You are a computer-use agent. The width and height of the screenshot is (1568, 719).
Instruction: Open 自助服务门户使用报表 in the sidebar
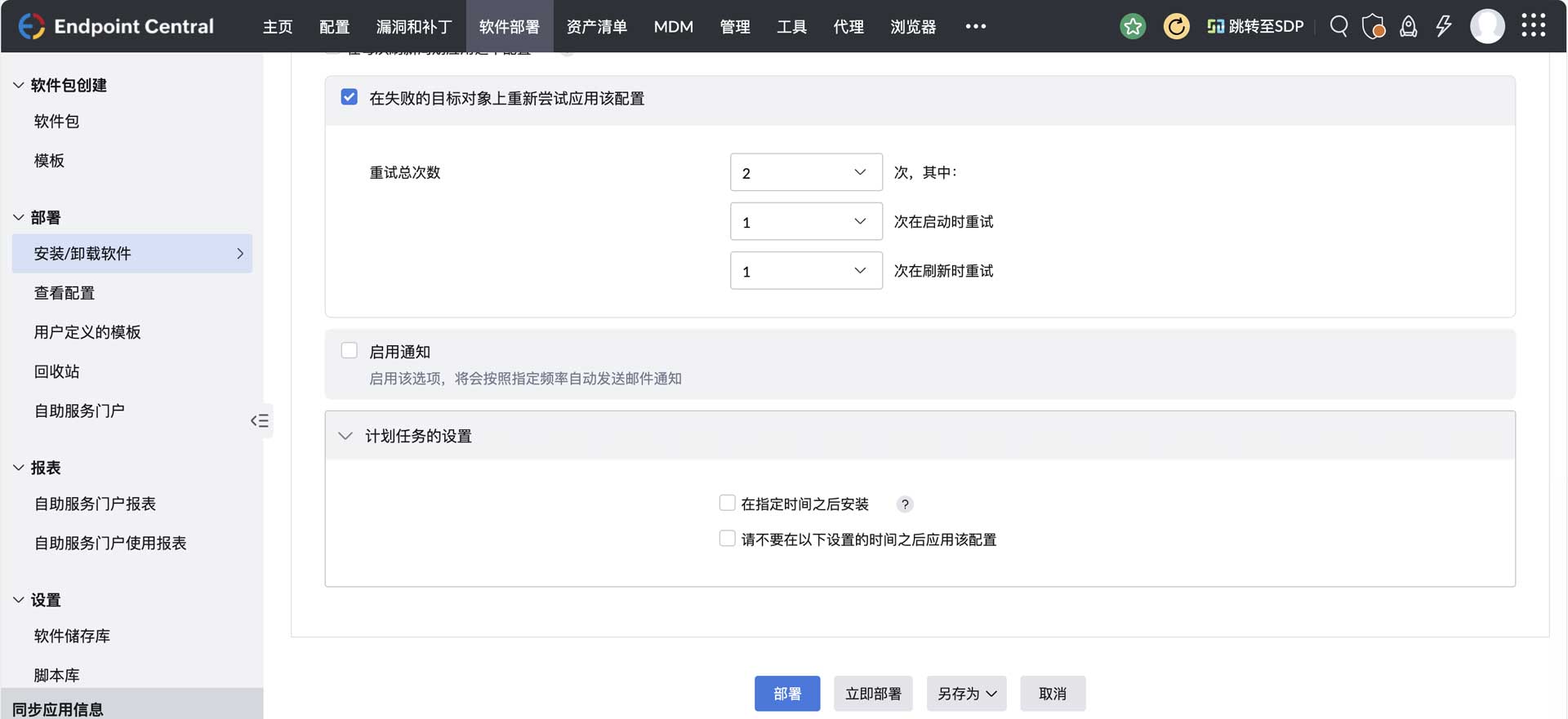click(110, 543)
